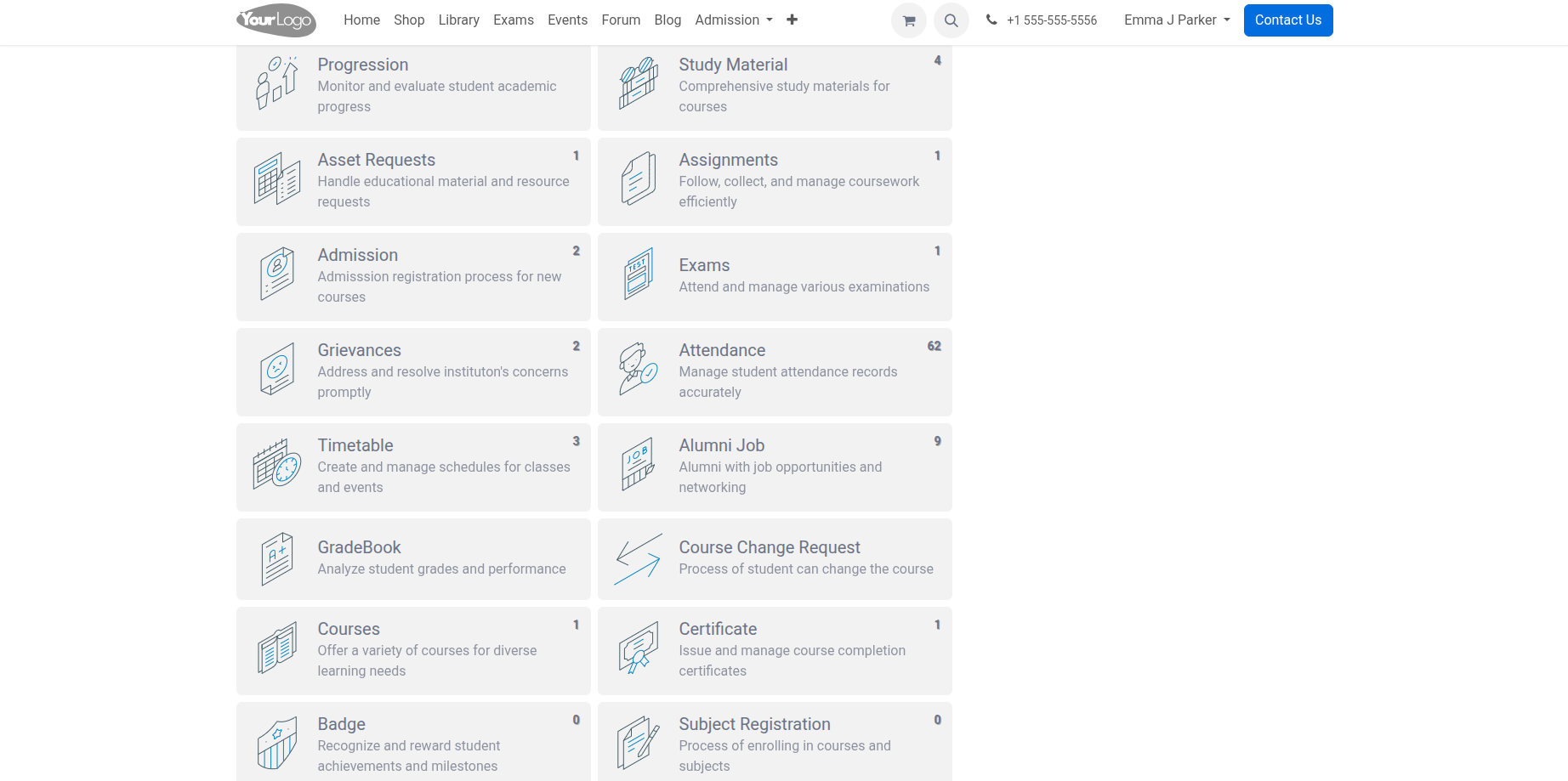Click the Certificate ribbon icon
This screenshot has width=1568, height=781.
[x=639, y=648]
